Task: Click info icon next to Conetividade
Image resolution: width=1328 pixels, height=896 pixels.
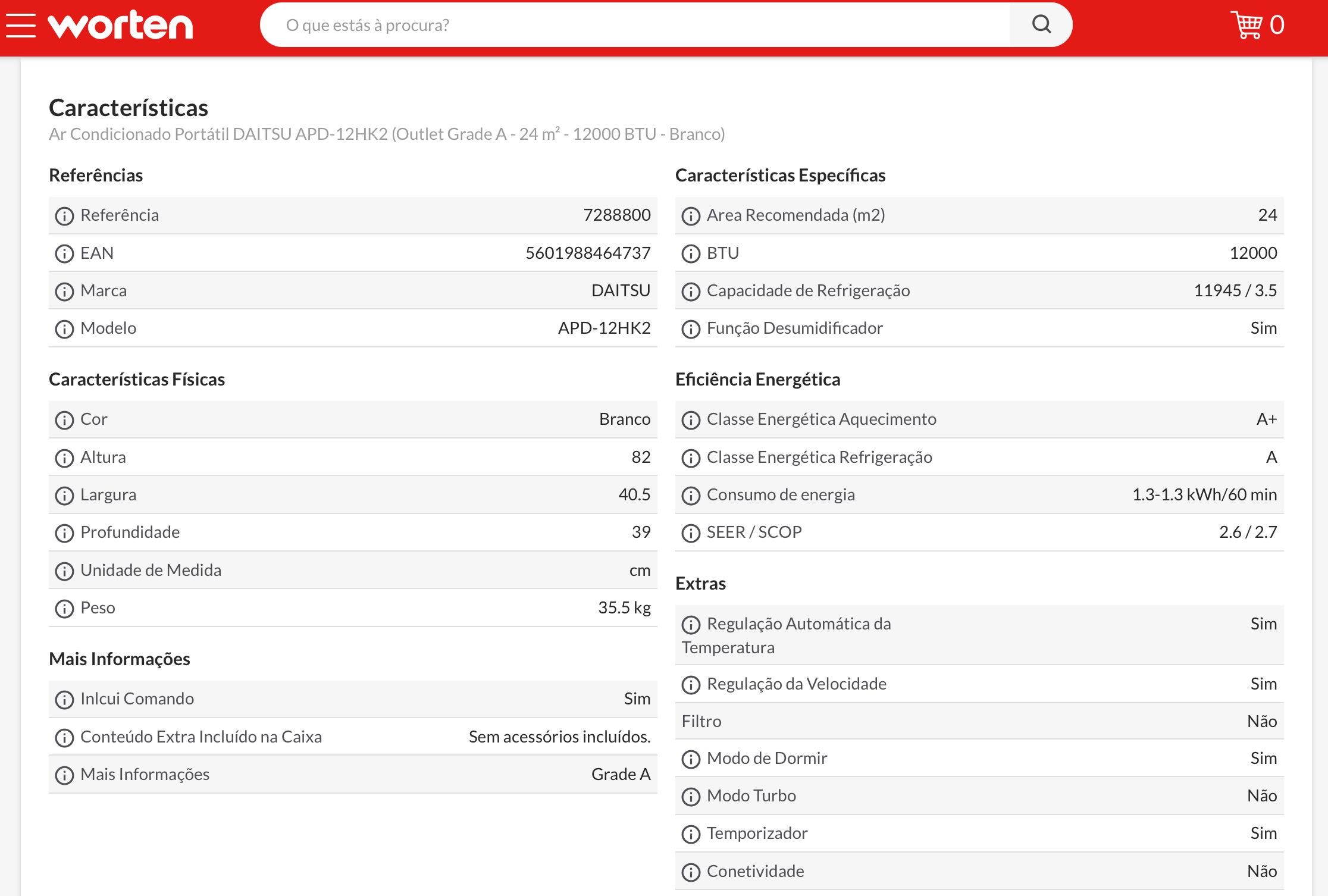Action: [691, 872]
